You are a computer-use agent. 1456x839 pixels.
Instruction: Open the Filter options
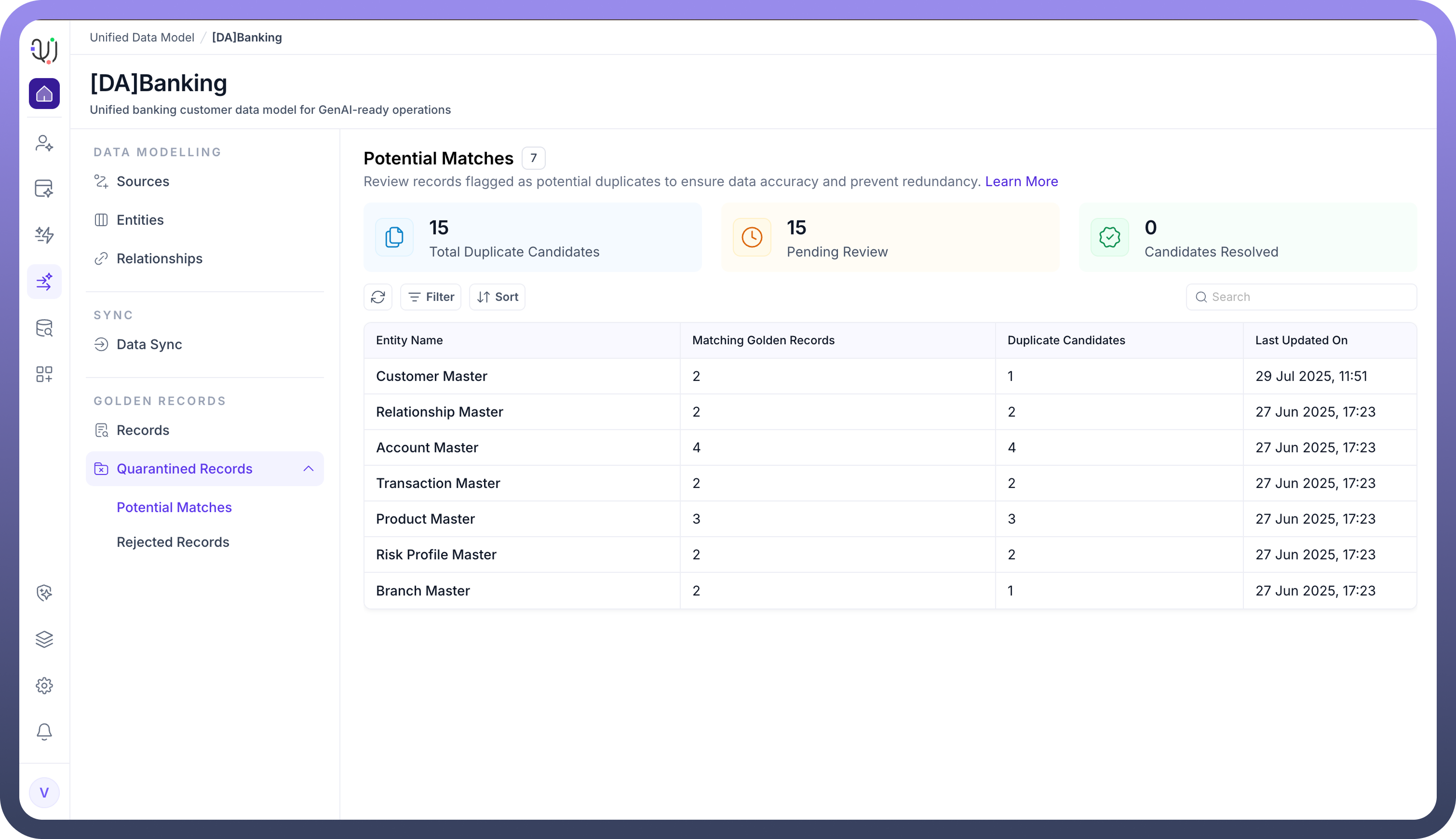click(x=431, y=297)
